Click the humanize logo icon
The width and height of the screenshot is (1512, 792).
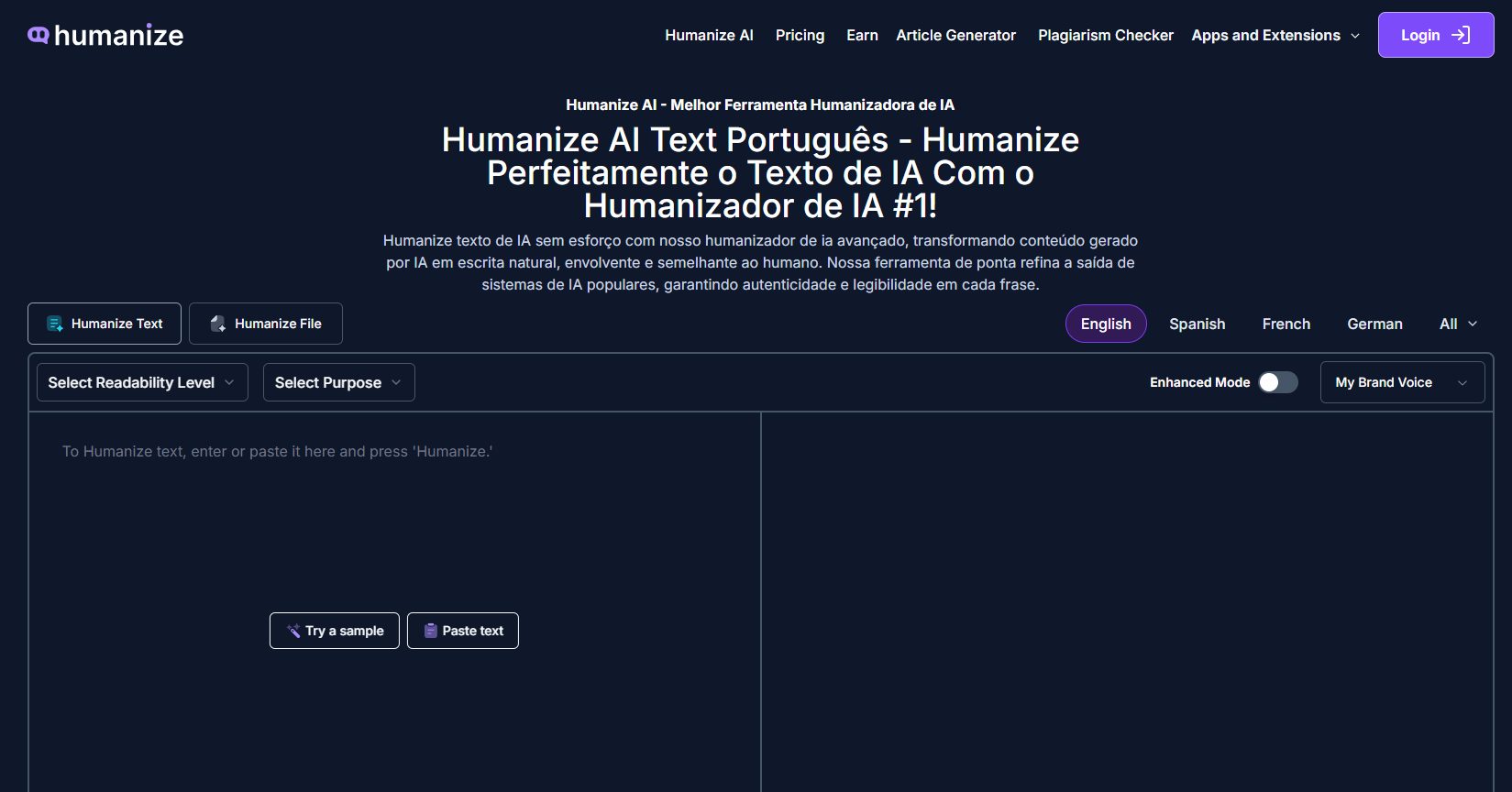(x=38, y=35)
